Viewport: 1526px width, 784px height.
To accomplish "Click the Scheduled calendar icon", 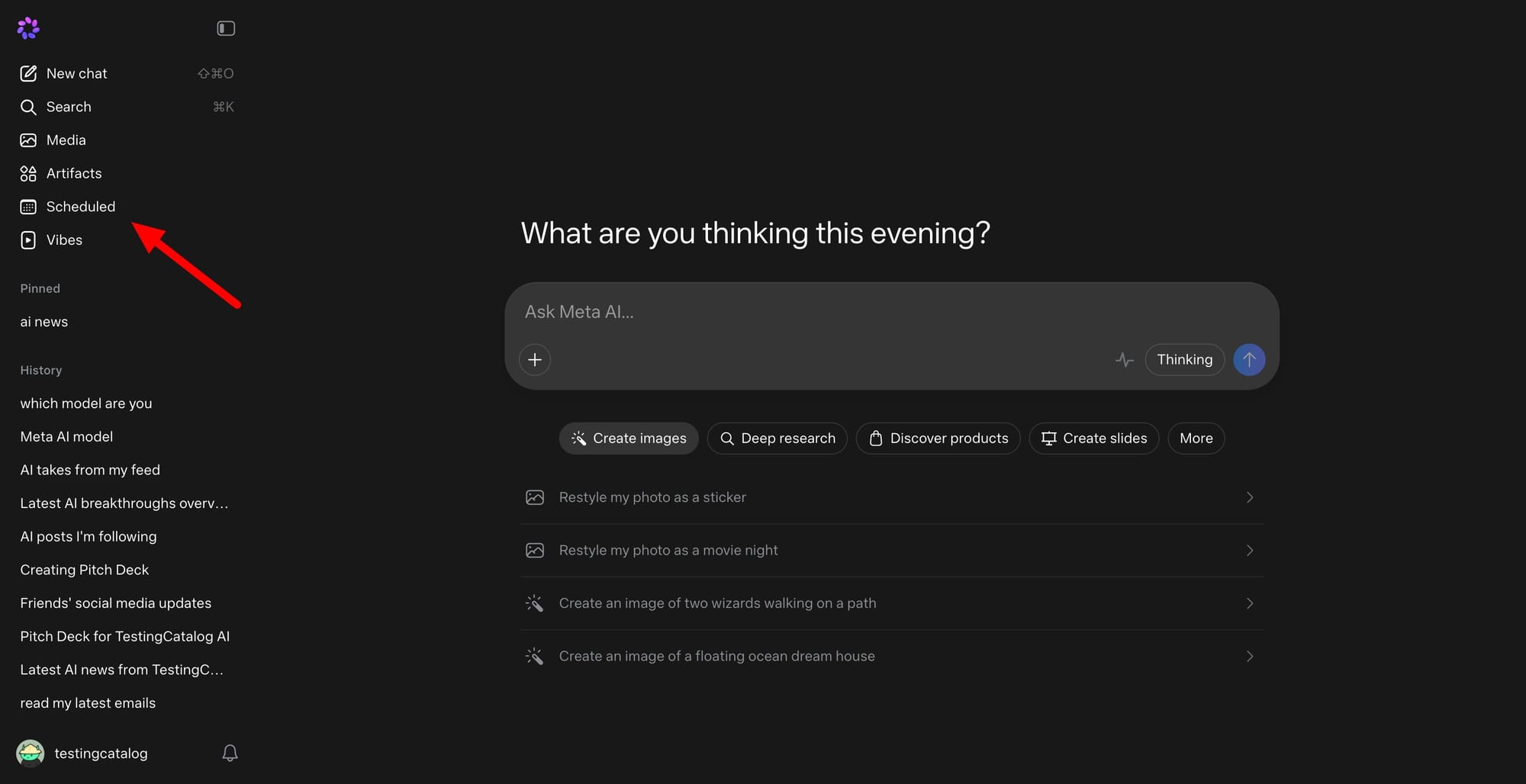I will pyautogui.click(x=28, y=207).
